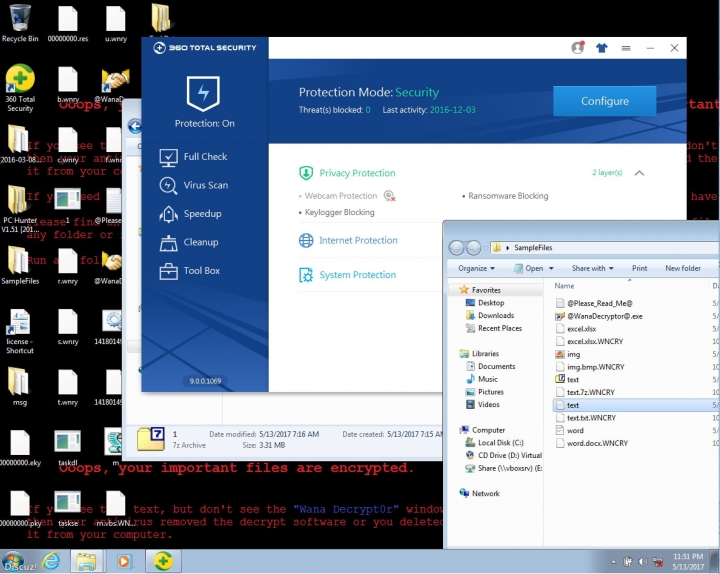
Task: Open the Share with dropdown
Action: coord(592,268)
